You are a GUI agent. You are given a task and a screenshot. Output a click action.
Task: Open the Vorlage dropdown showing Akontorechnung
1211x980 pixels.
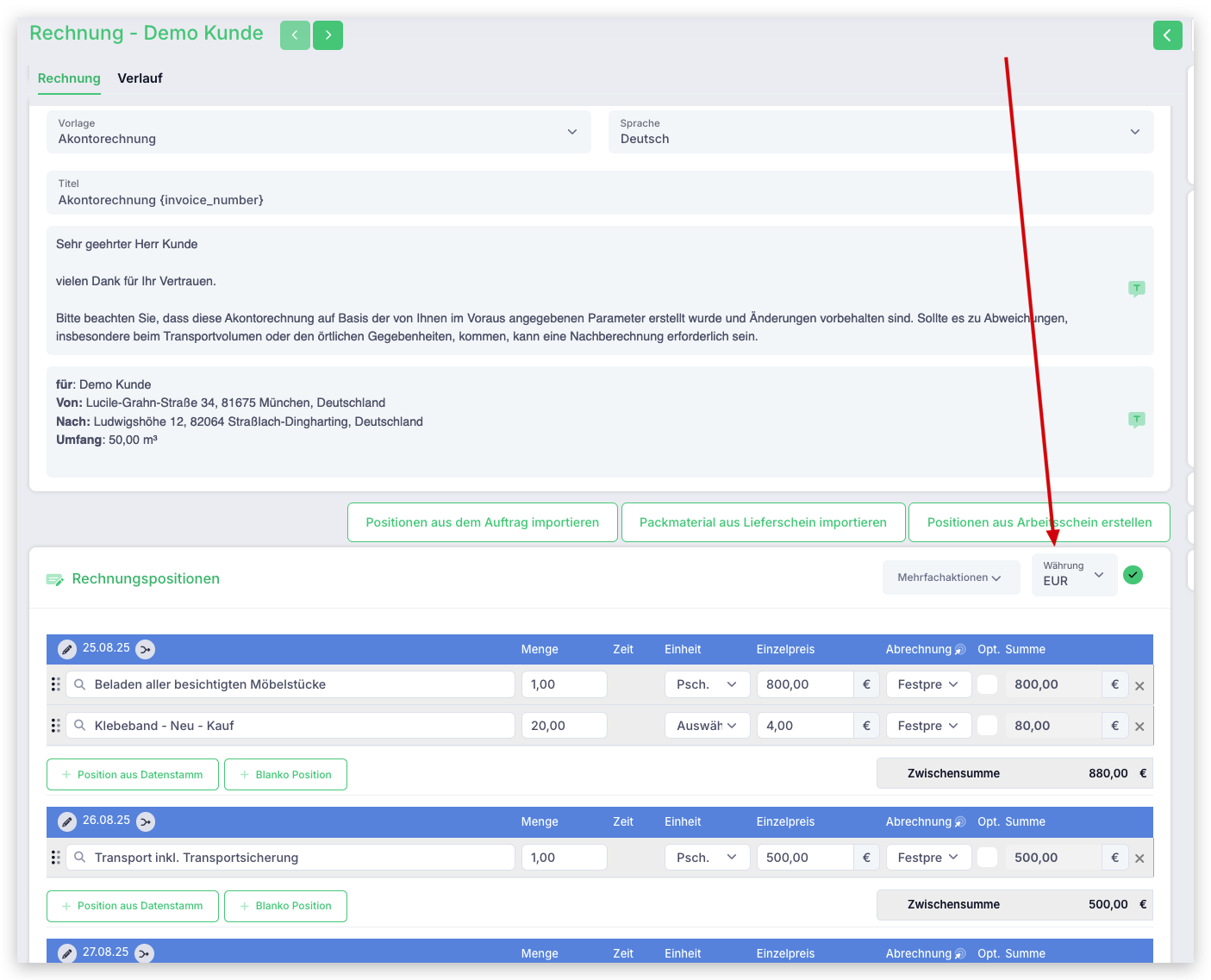[x=319, y=132]
